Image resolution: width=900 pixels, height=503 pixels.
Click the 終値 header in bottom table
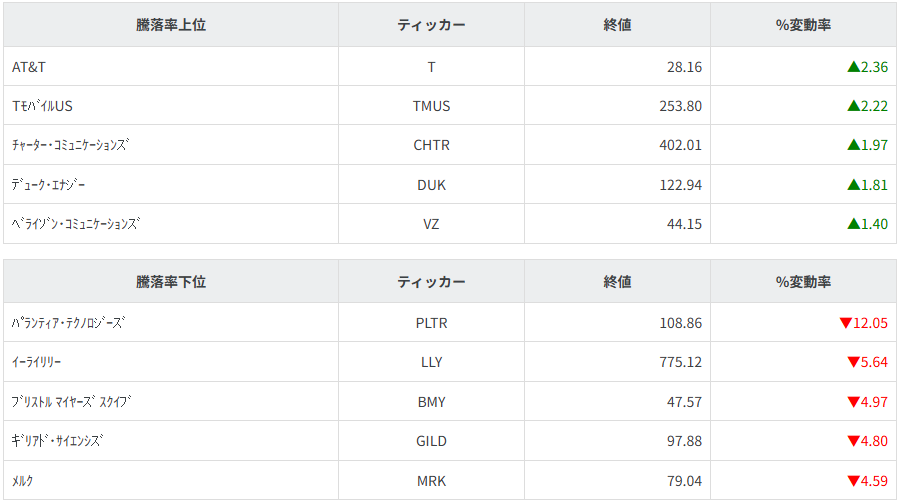(x=617, y=282)
